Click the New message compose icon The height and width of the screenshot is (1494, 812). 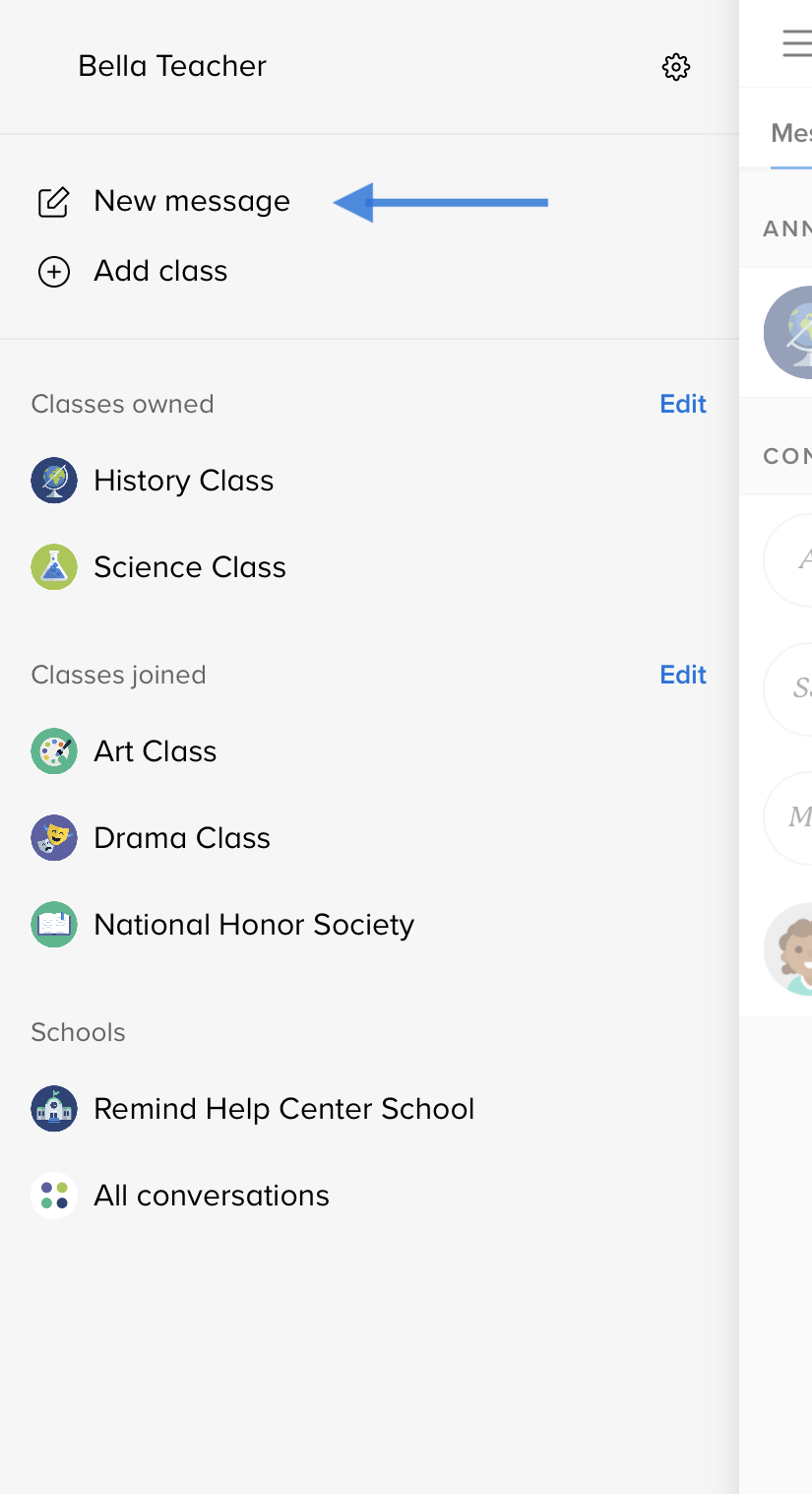(x=53, y=202)
